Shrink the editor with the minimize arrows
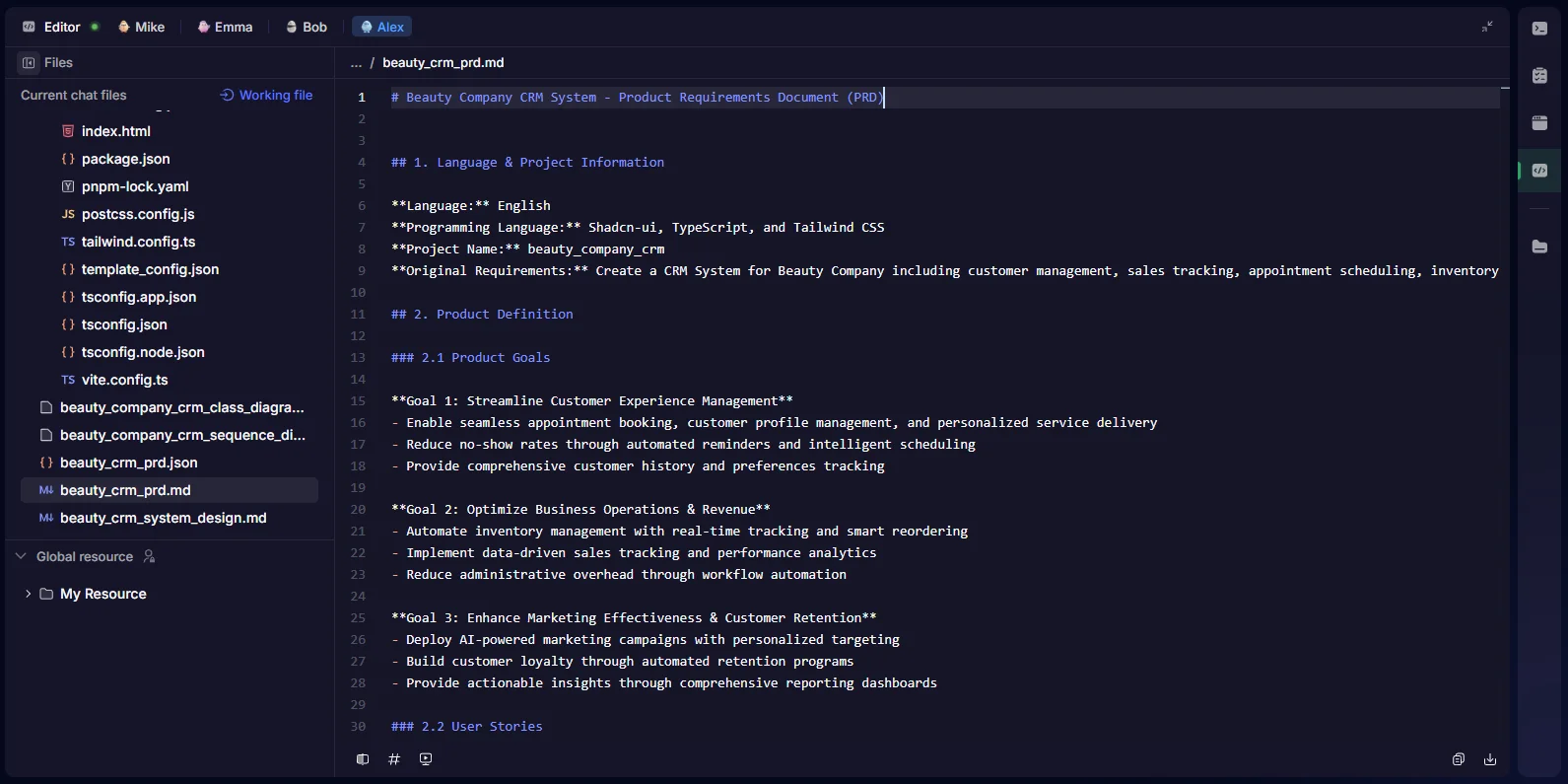Viewport: 1568px width, 784px height. [1487, 27]
